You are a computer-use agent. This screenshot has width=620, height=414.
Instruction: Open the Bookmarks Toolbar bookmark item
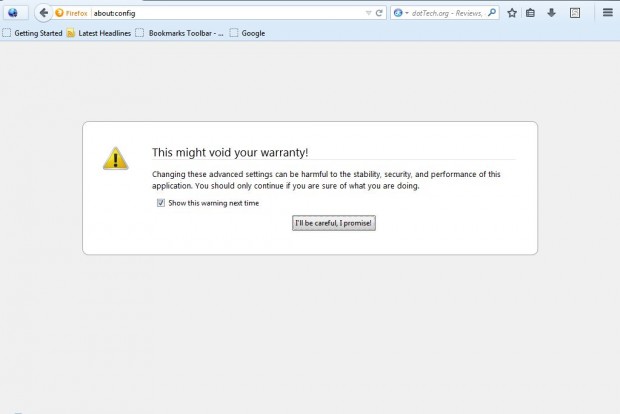coord(180,33)
